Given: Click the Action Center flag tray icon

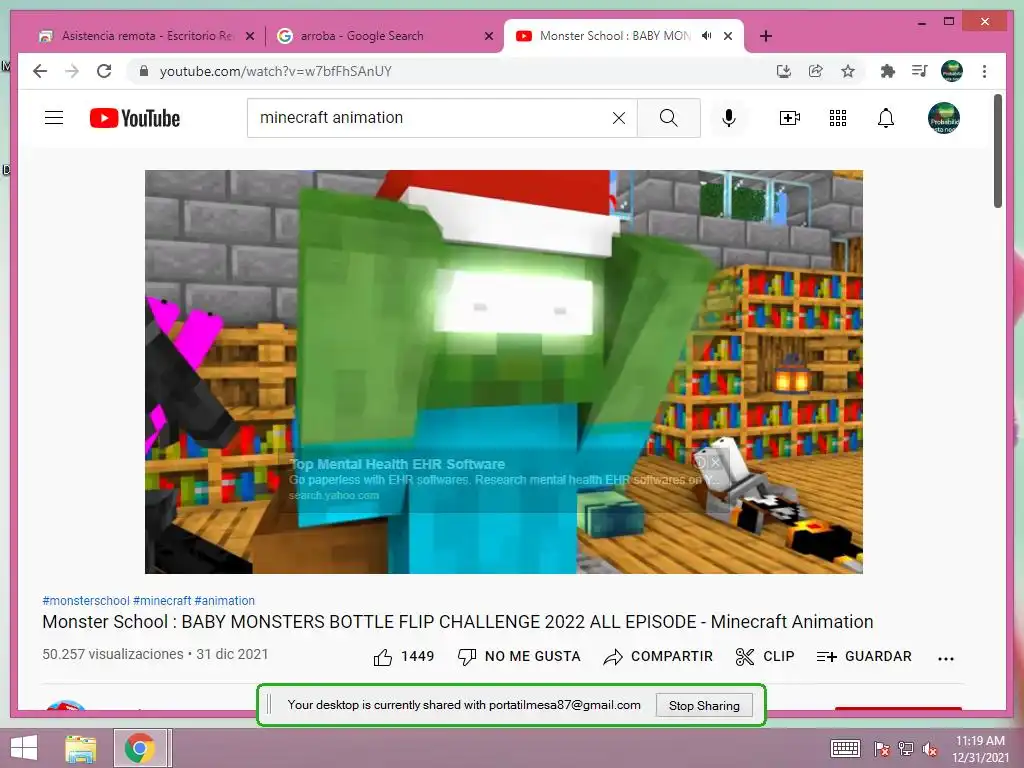Looking at the screenshot, I should (881, 749).
